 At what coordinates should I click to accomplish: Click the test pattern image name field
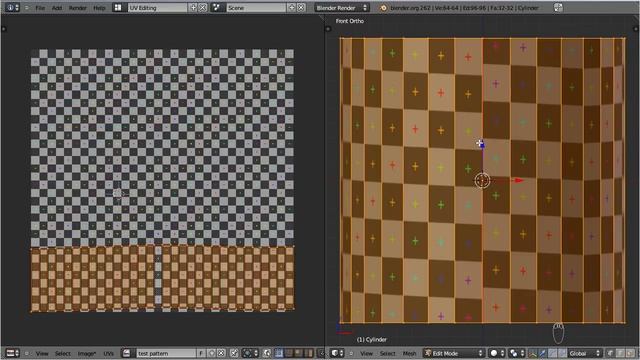(166, 353)
